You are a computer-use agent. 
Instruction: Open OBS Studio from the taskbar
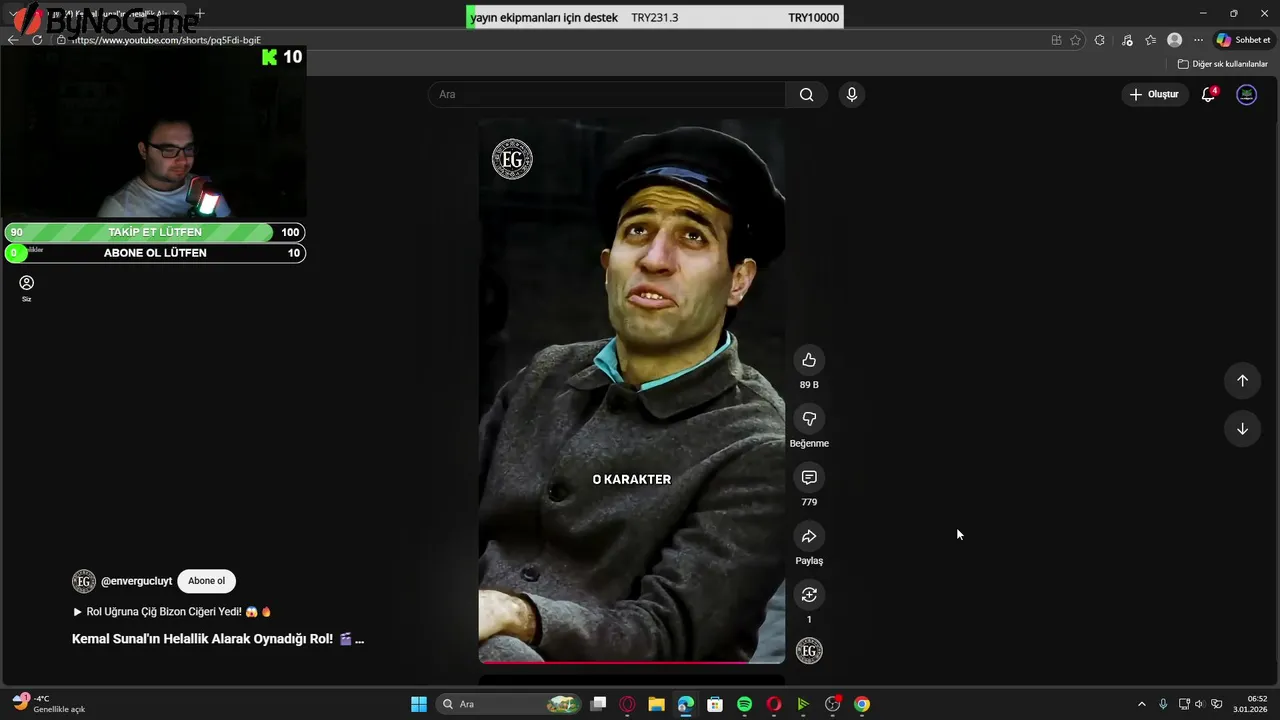pos(832,704)
